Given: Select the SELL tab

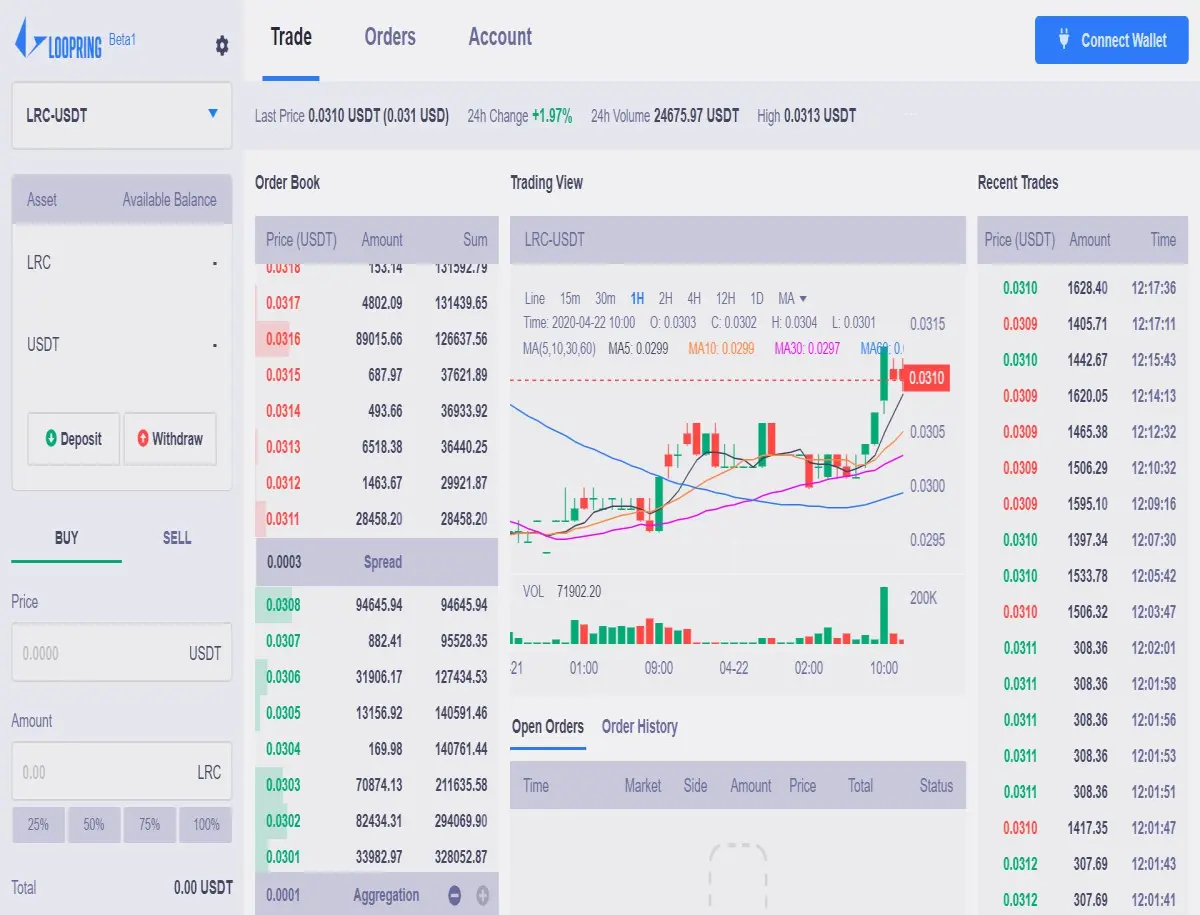Looking at the screenshot, I should tap(177, 538).
